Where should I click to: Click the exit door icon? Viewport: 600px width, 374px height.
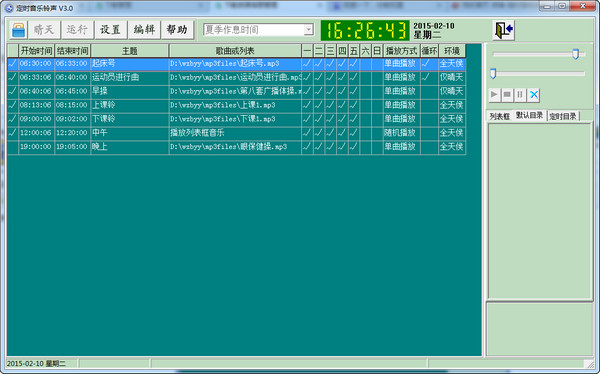[x=503, y=30]
